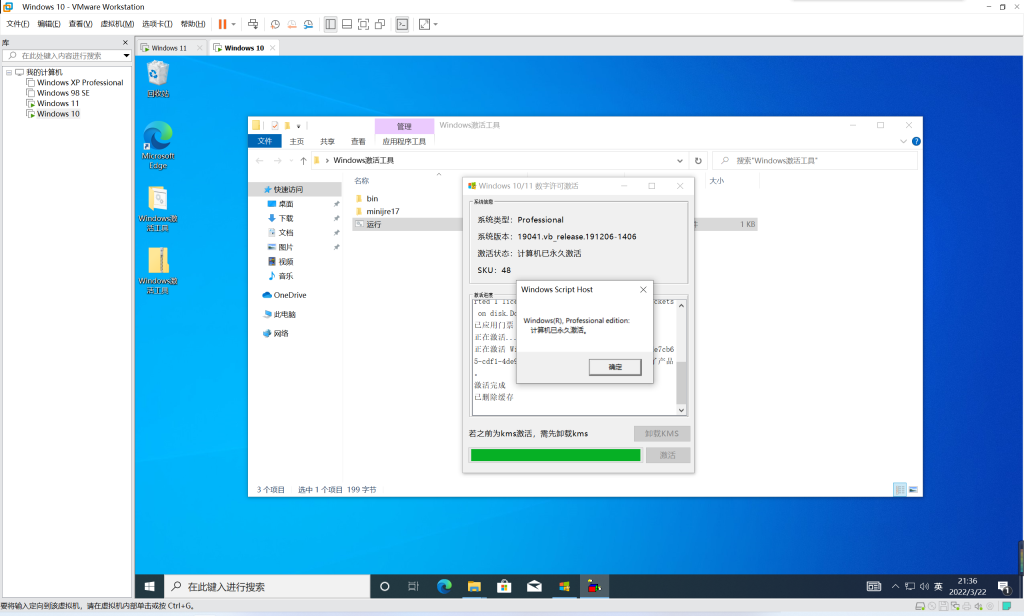The image size is (1024, 616).
Task: Expand the Explorer ribbon with the chevron
Action: [903, 141]
